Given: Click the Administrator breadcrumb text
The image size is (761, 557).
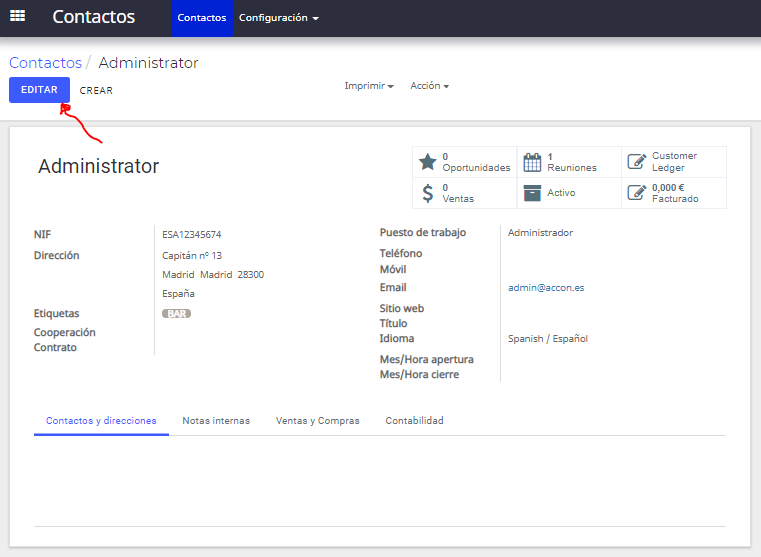Looking at the screenshot, I should pyautogui.click(x=148, y=63).
